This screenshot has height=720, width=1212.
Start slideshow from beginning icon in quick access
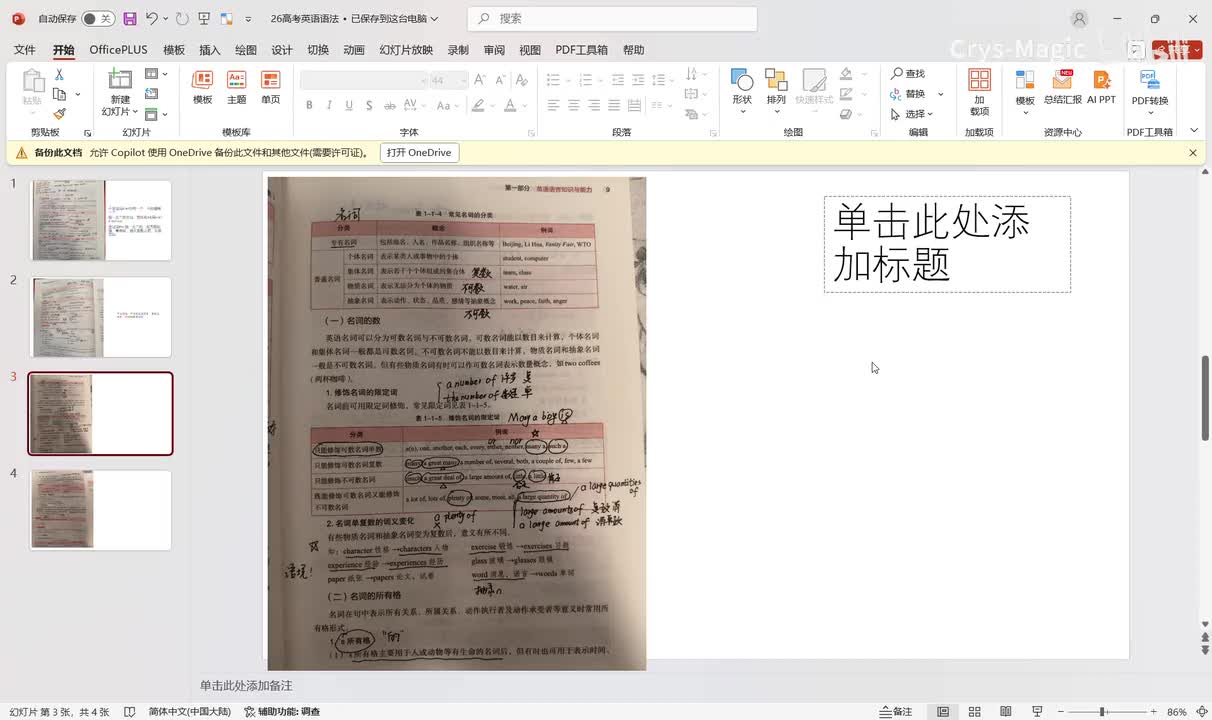pos(204,19)
